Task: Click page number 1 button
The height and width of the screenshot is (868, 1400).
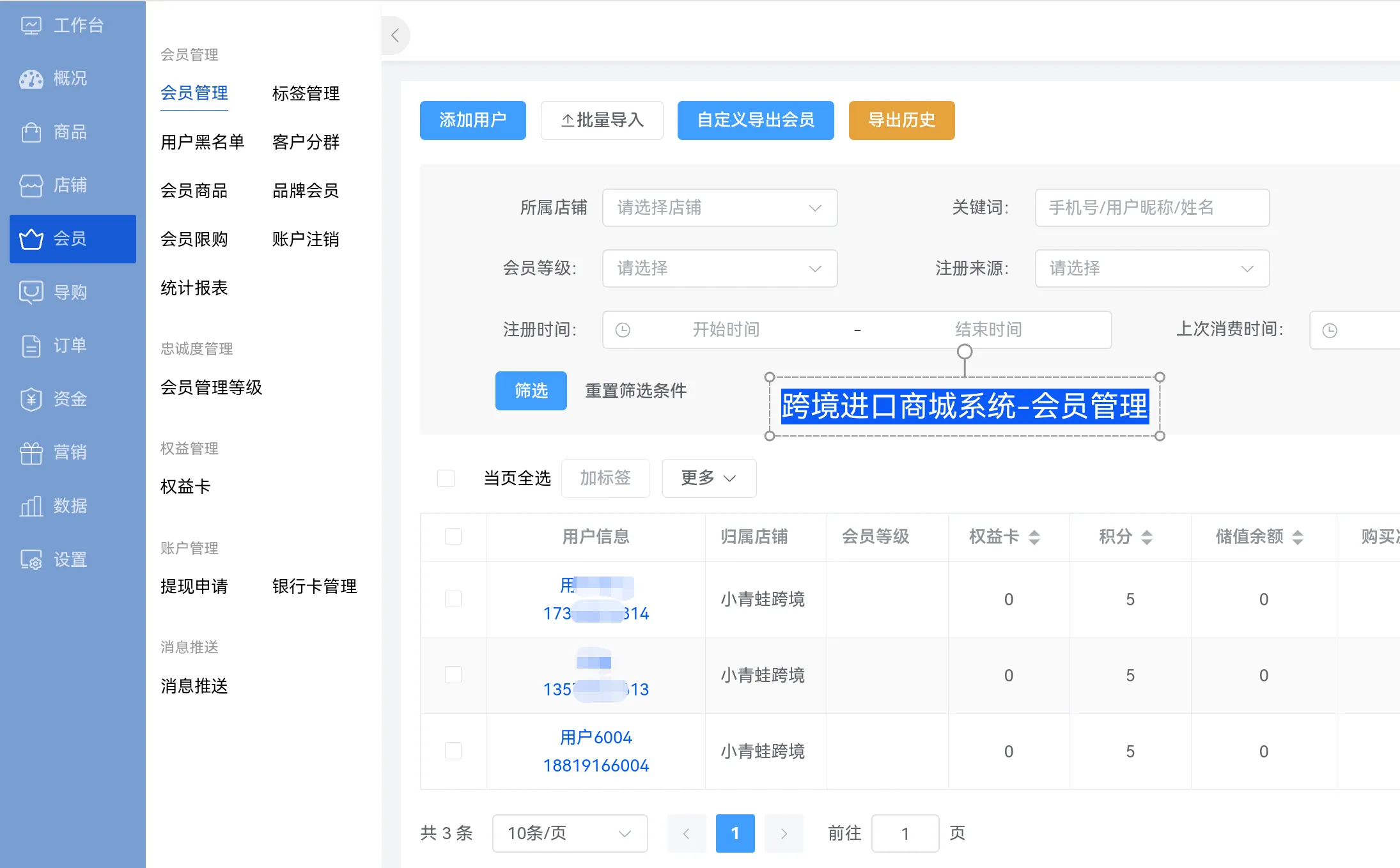Action: point(735,833)
